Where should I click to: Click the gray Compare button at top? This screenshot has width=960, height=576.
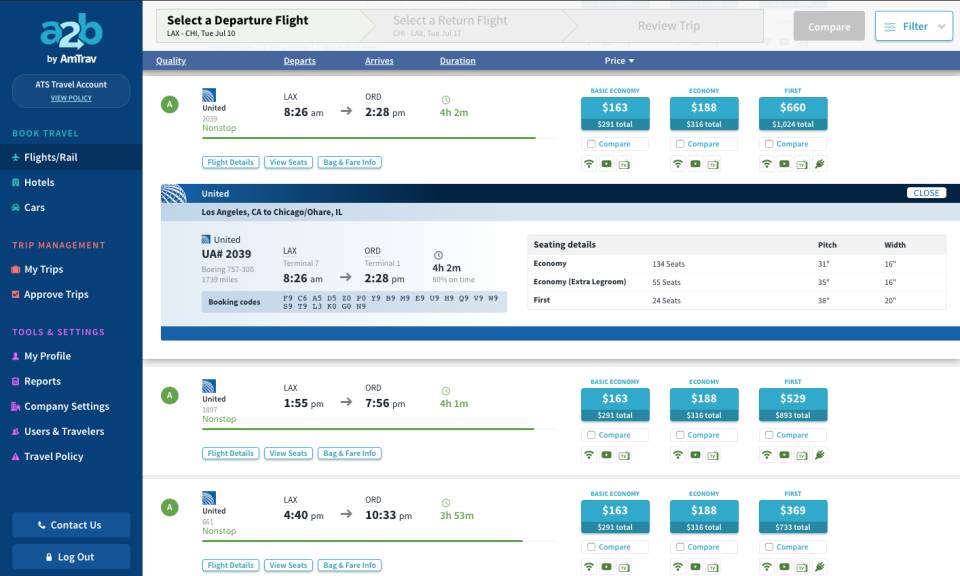tap(829, 26)
